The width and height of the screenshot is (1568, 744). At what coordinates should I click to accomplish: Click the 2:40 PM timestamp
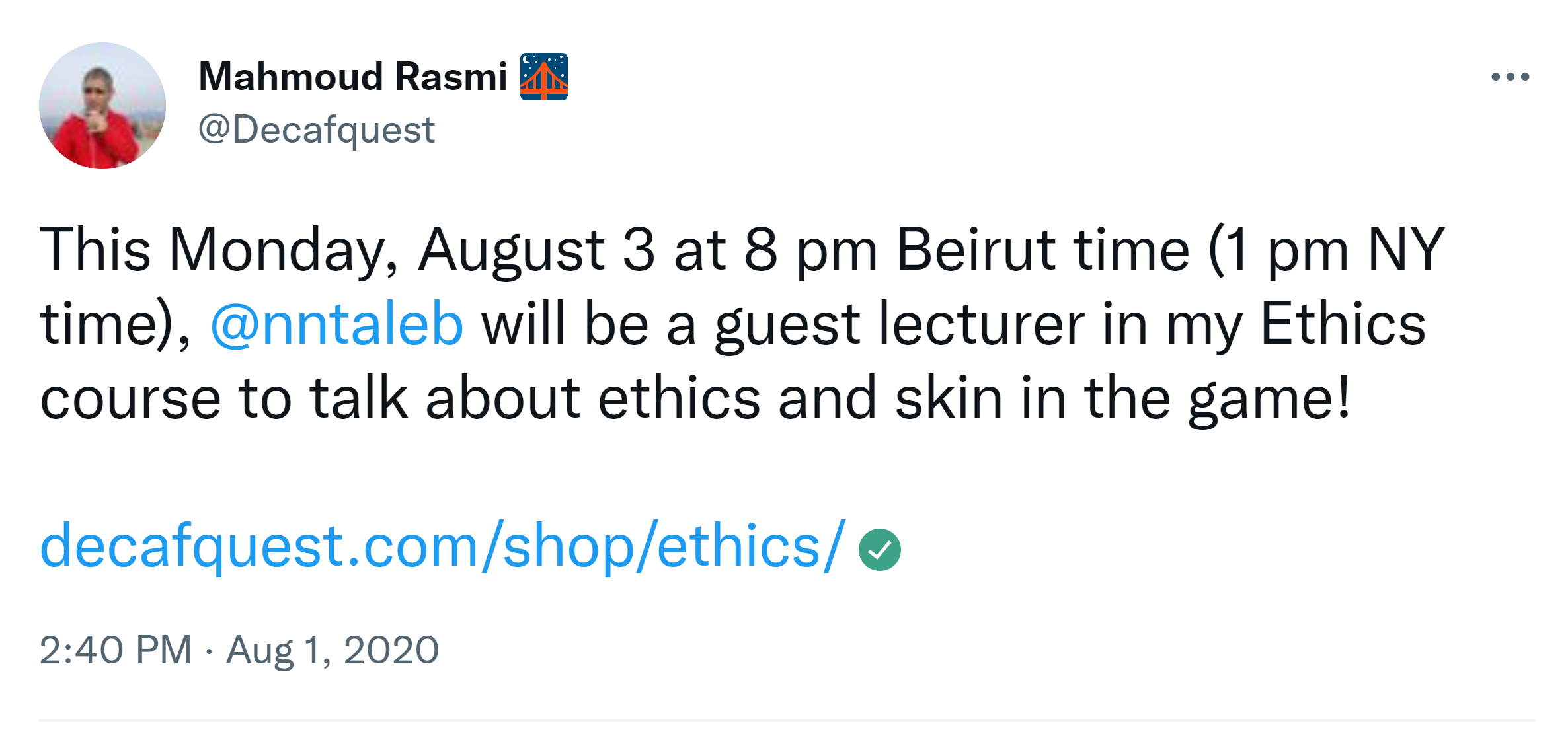point(115,650)
